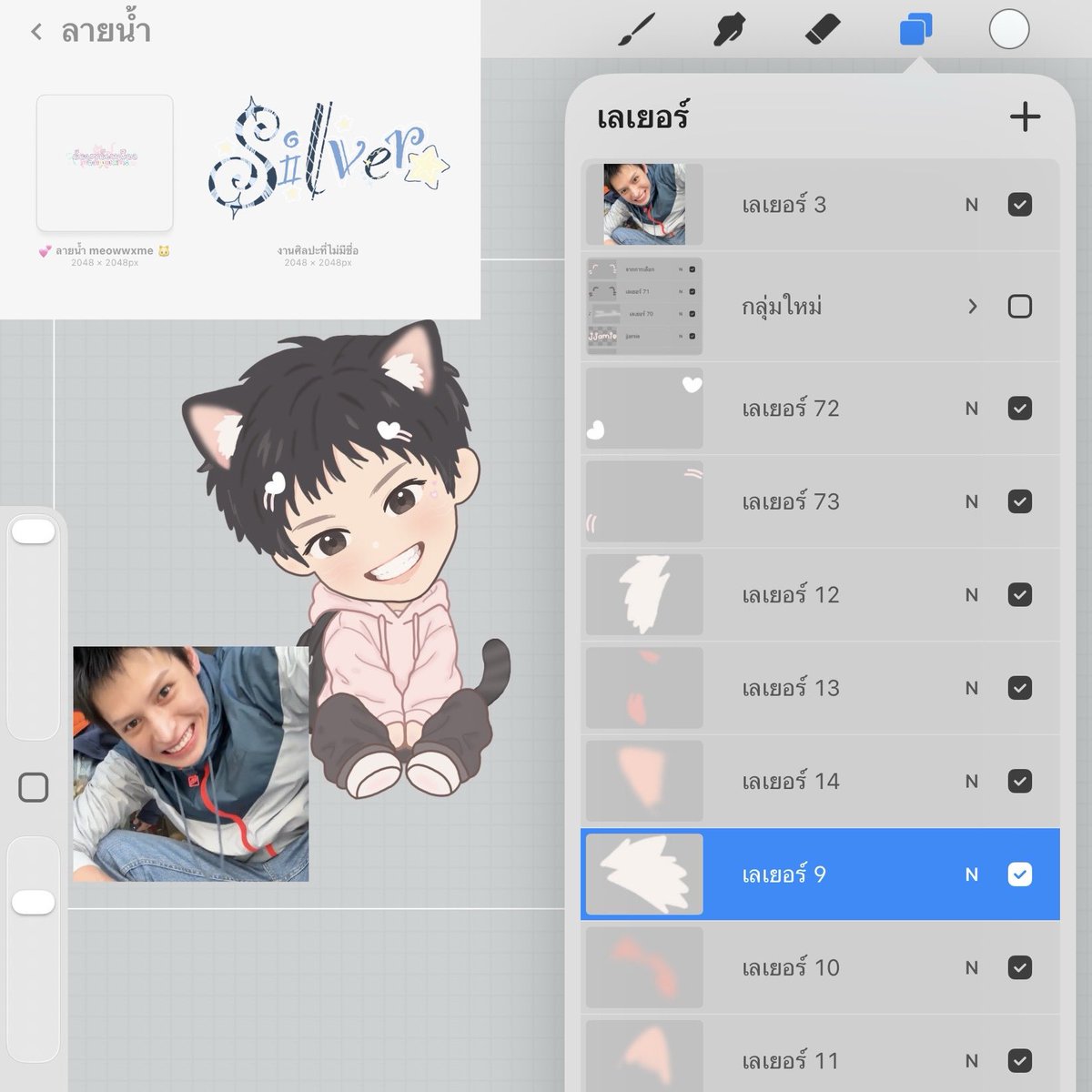Hide เลเยอร์ 9 visibility checkbox

(1020, 875)
